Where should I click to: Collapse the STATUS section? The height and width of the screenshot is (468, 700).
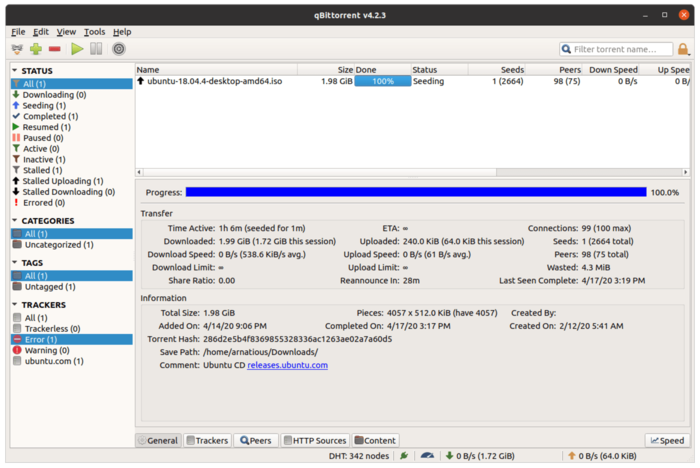coord(15,71)
